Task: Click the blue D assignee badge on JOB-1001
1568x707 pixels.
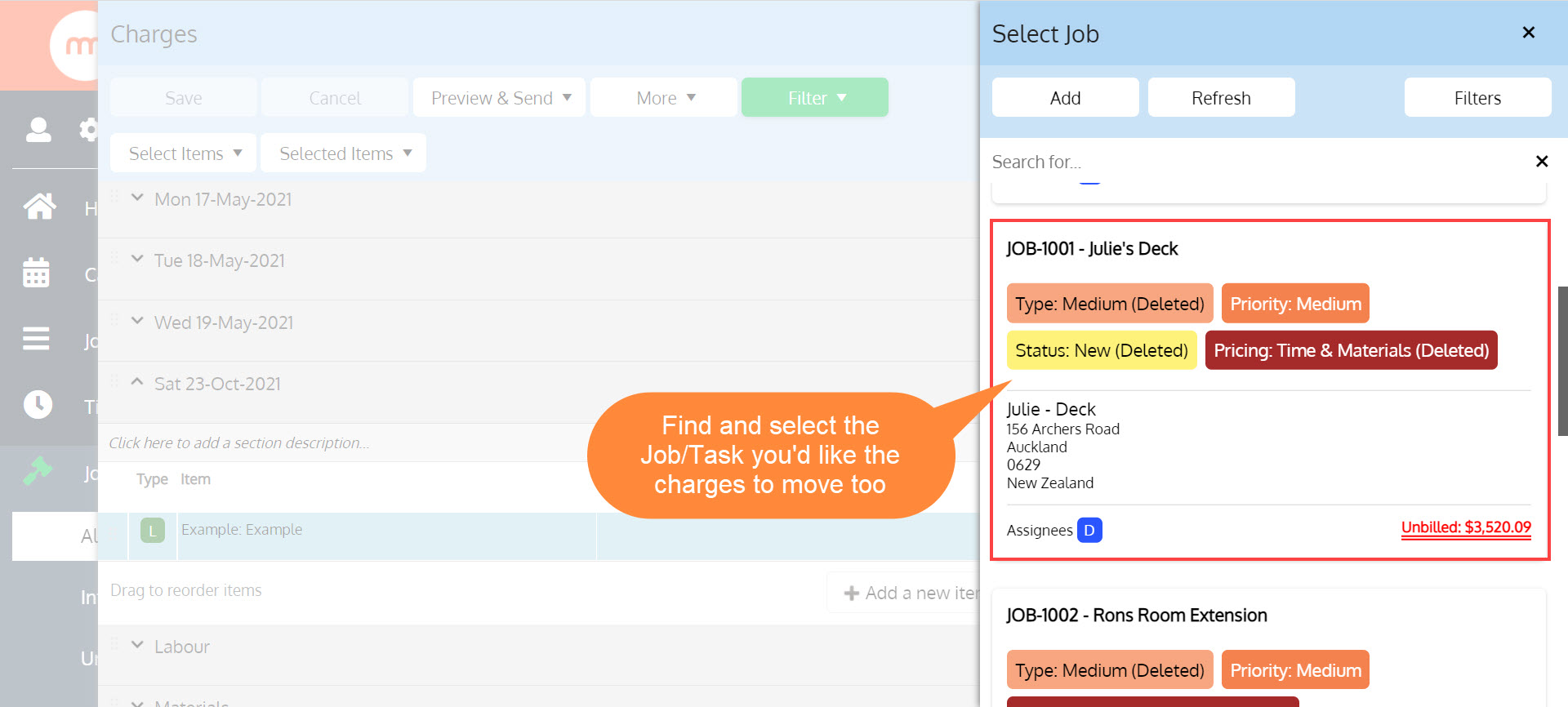Action: [1089, 531]
